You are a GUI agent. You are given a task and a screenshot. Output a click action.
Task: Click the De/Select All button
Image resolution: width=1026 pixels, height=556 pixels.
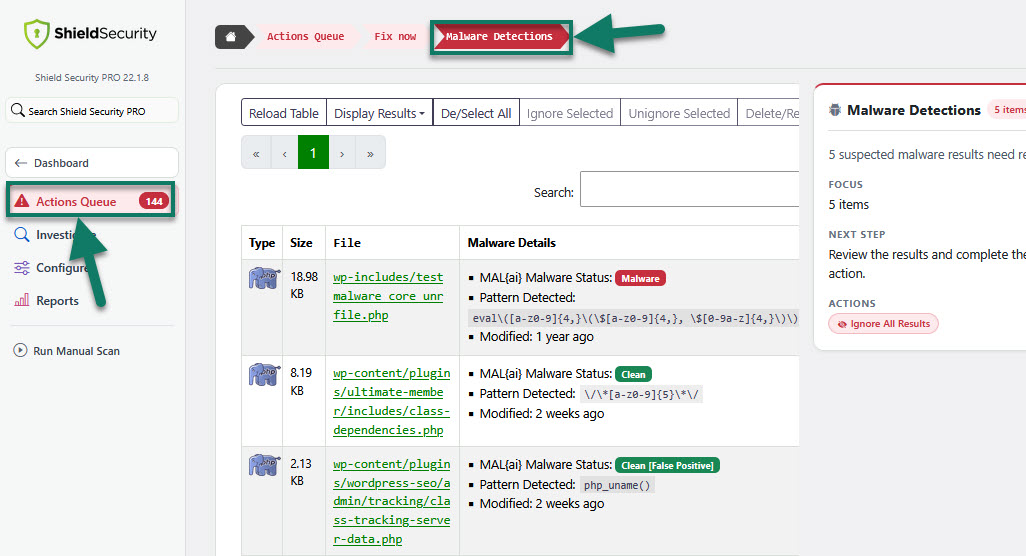(x=476, y=113)
